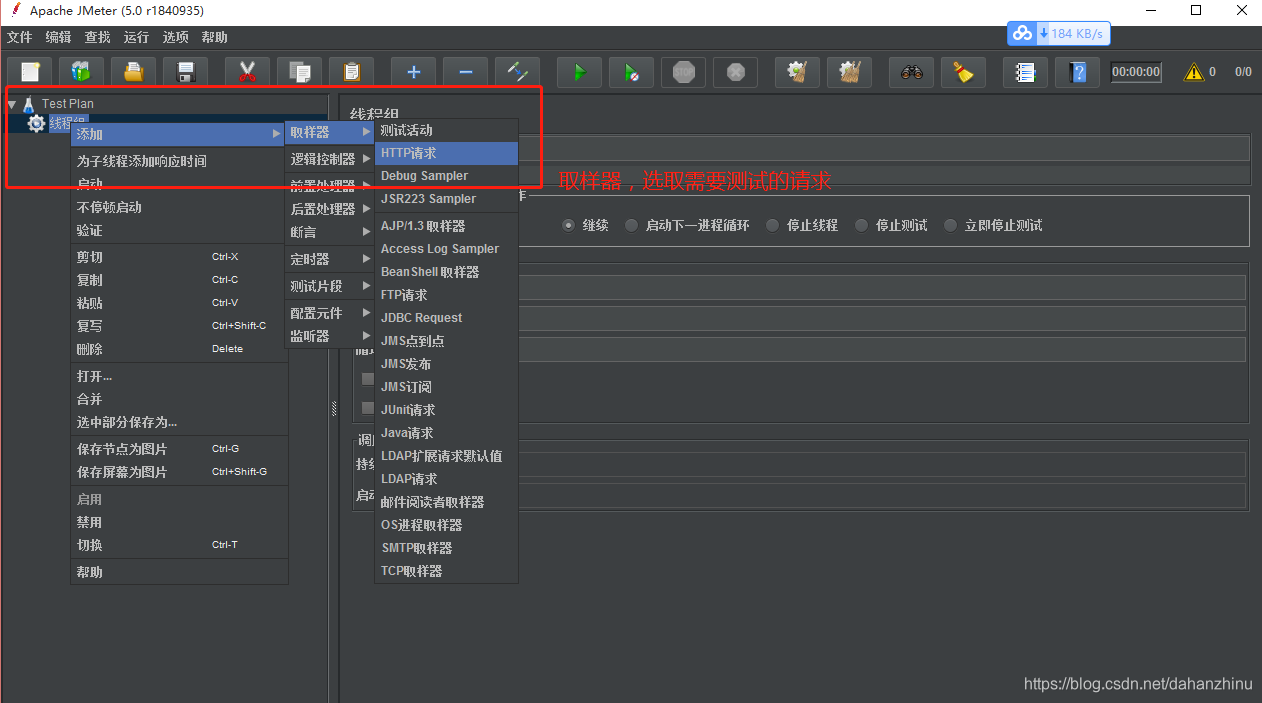Click the Clear All brooms icon
The height and width of the screenshot is (703, 1262).
coord(849,72)
